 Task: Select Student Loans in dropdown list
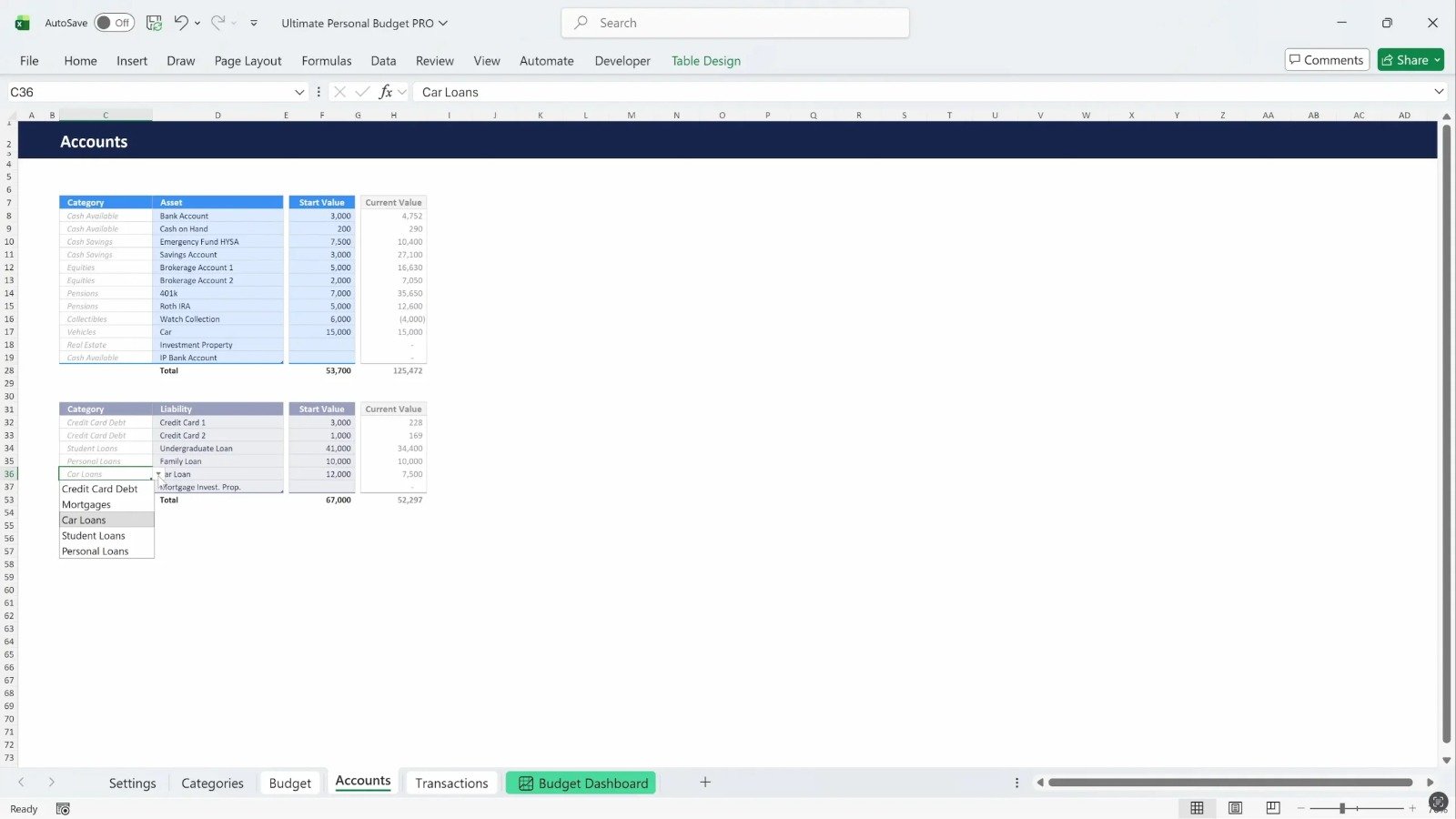(94, 536)
